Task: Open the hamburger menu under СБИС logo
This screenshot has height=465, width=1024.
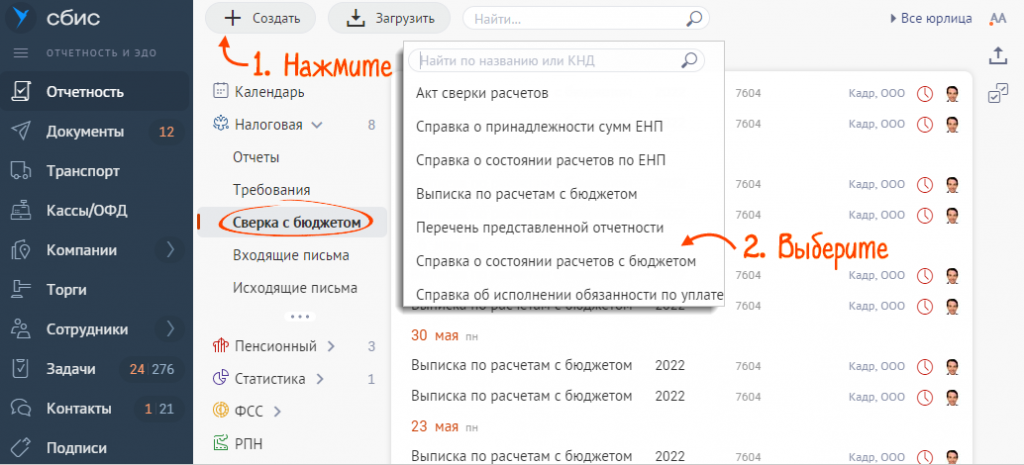Action: tap(21, 53)
